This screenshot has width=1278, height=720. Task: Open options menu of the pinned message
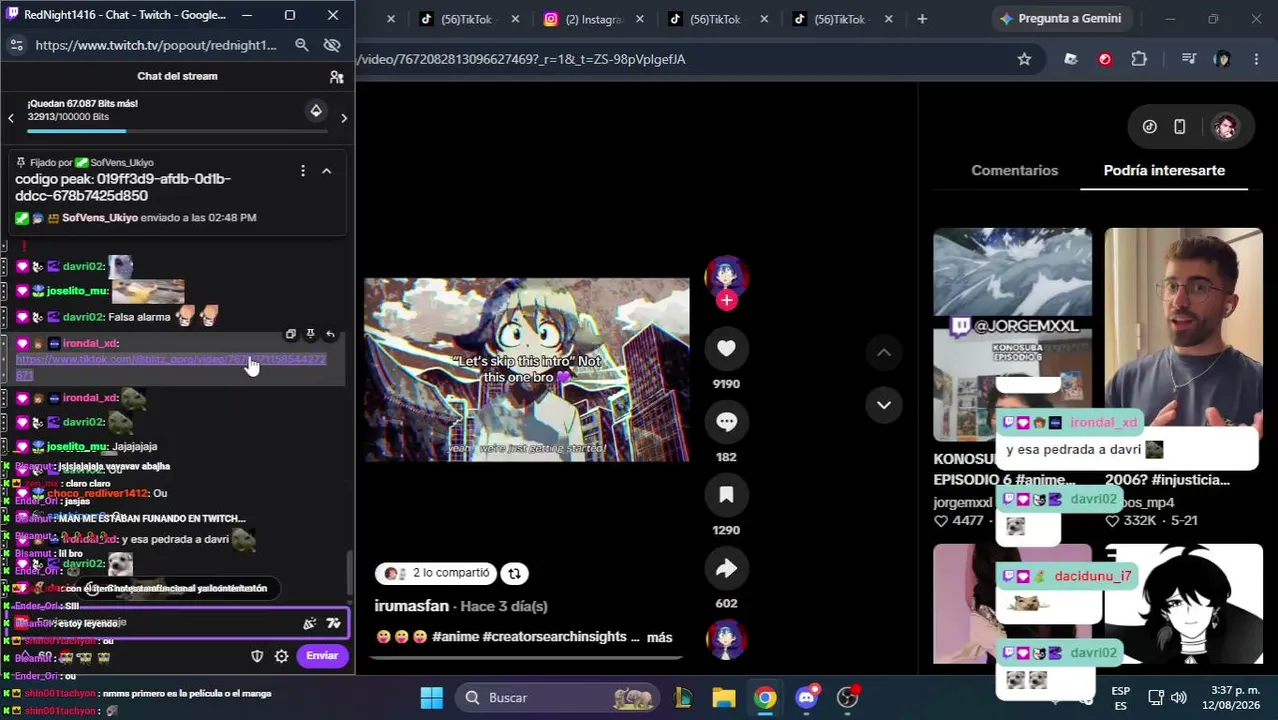tap(302, 171)
